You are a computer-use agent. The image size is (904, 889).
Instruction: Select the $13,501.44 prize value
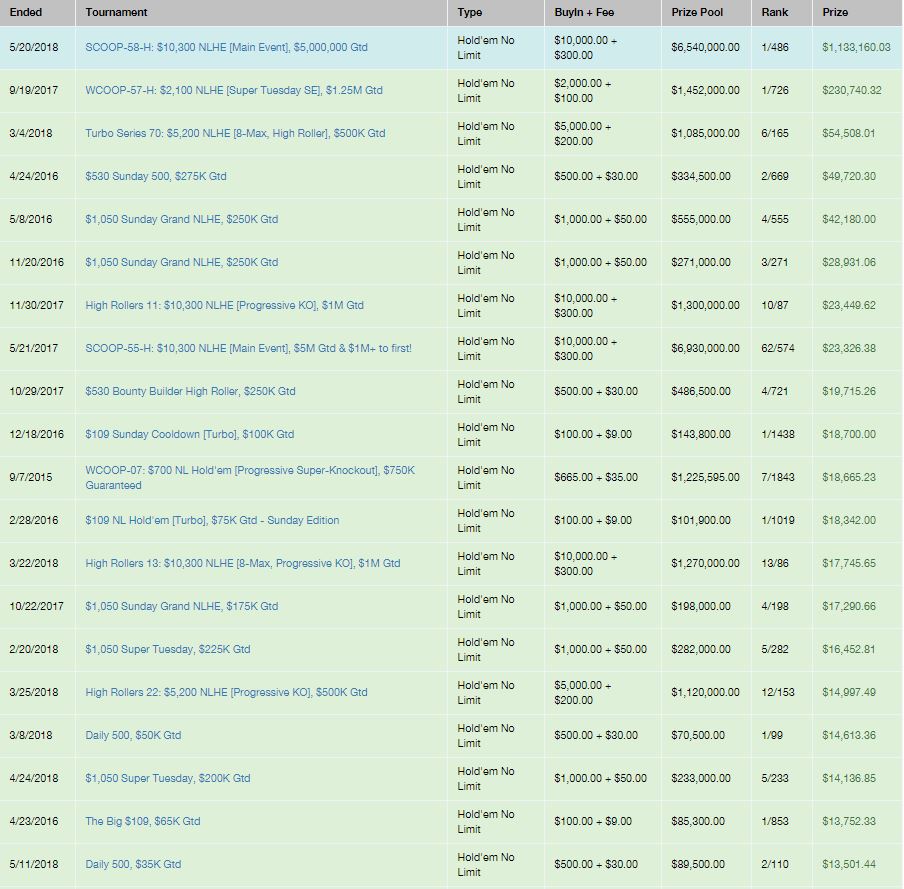tap(849, 864)
